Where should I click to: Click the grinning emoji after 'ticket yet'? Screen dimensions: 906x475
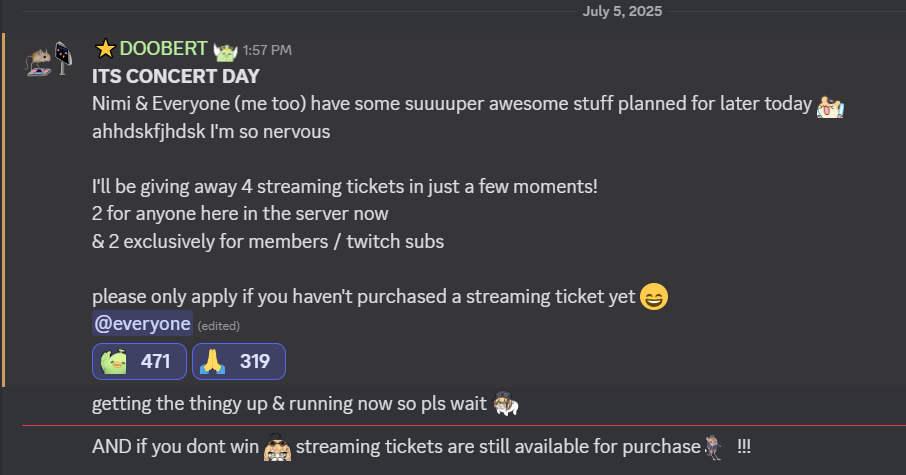pyautogui.click(x=654, y=297)
